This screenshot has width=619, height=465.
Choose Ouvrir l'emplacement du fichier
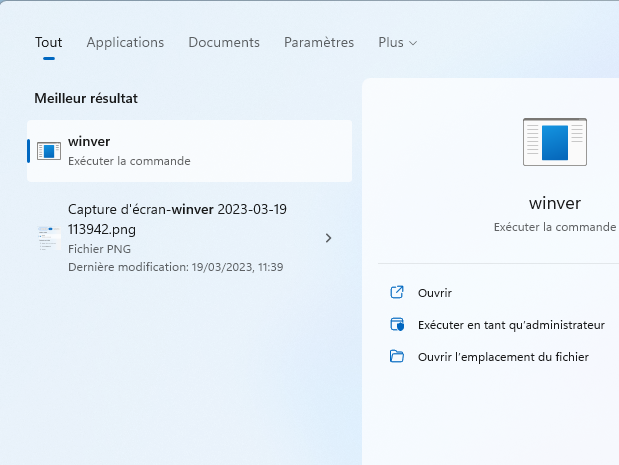point(503,357)
